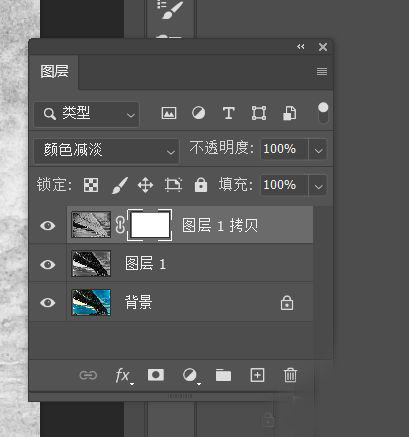Screen dimensions: 409x437
Task: Filter layers by pixel image type
Action: click(169, 113)
